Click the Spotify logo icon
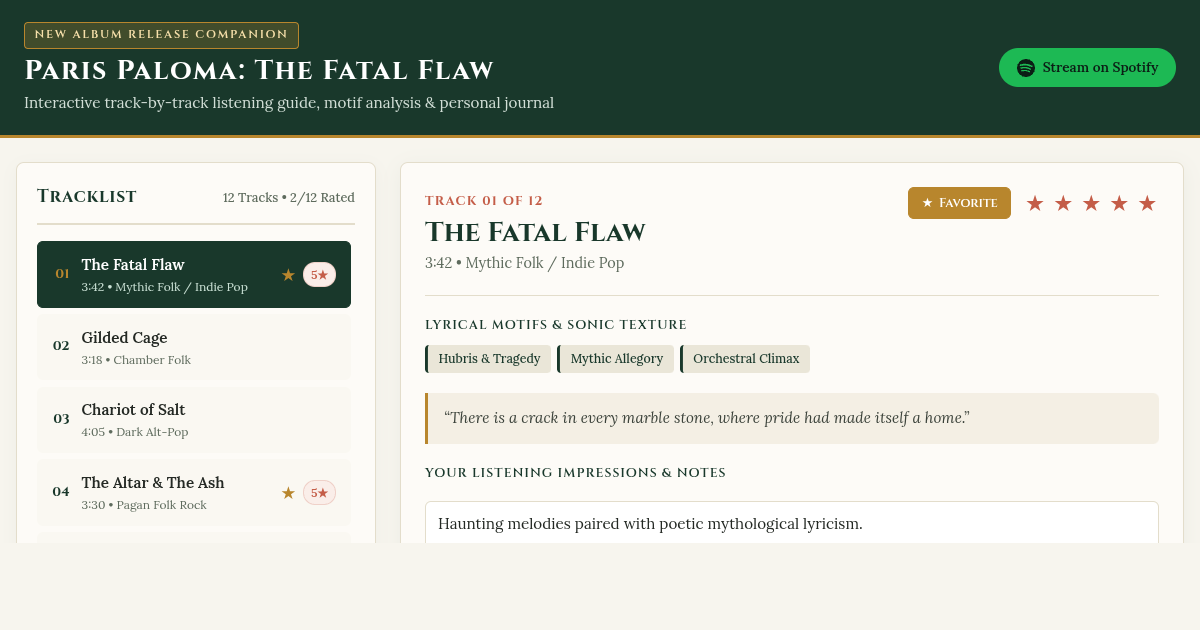 1026,68
